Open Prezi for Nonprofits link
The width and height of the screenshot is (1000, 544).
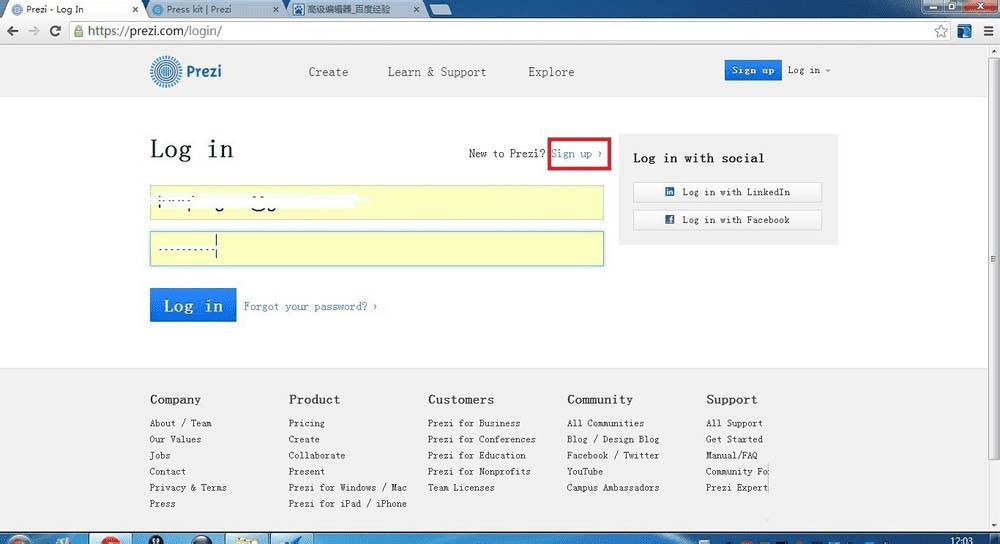click(x=479, y=471)
